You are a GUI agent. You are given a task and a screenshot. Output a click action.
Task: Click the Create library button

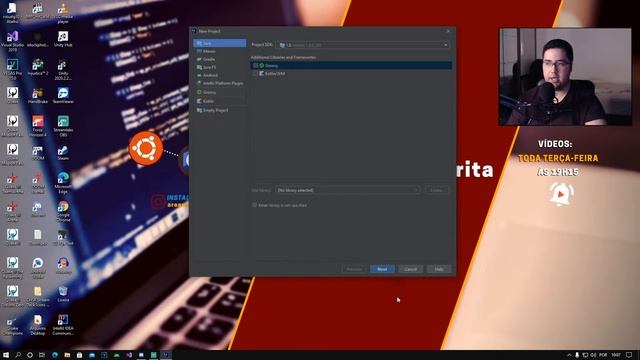(437, 190)
